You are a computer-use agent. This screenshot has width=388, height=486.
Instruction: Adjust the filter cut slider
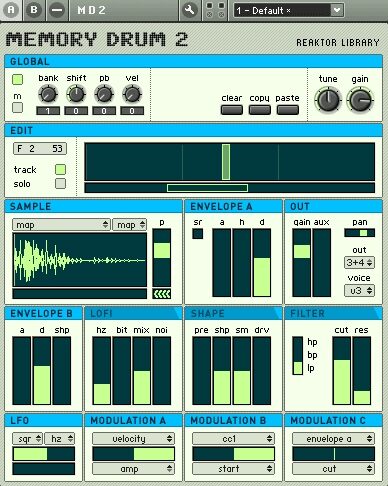click(342, 370)
